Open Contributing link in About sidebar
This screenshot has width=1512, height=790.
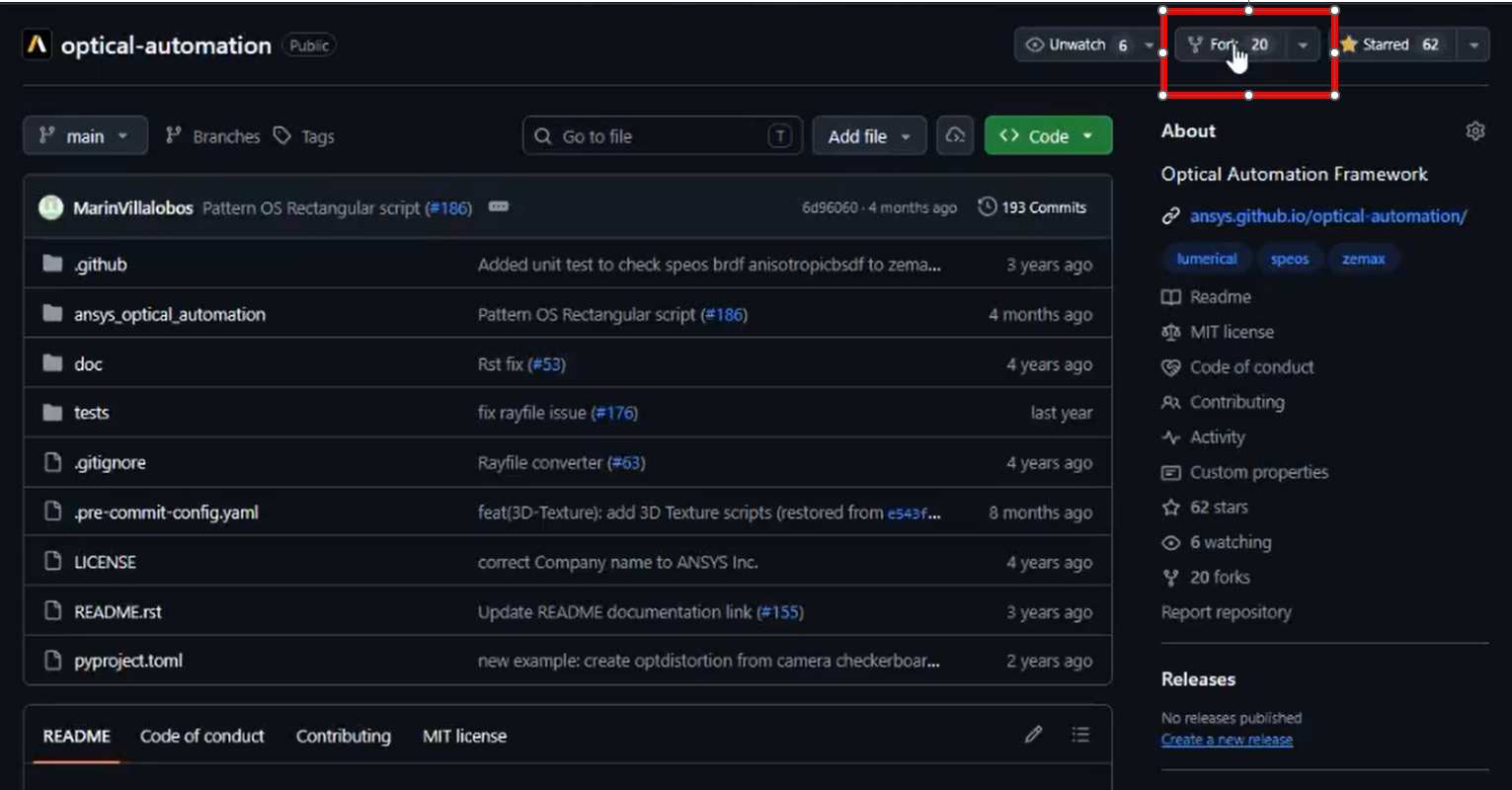click(1224, 402)
